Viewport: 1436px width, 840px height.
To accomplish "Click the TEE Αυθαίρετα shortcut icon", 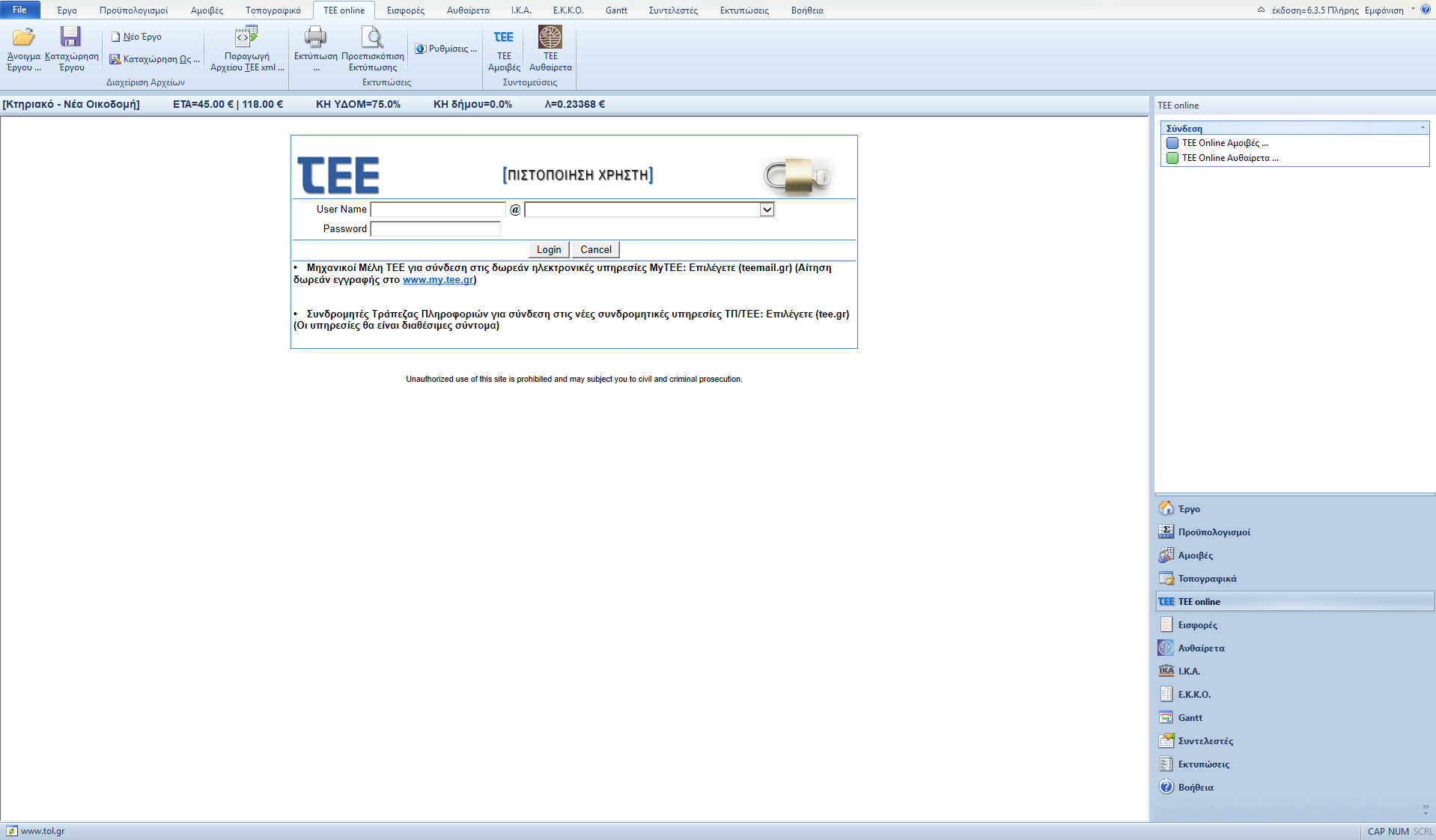I will tap(550, 37).
